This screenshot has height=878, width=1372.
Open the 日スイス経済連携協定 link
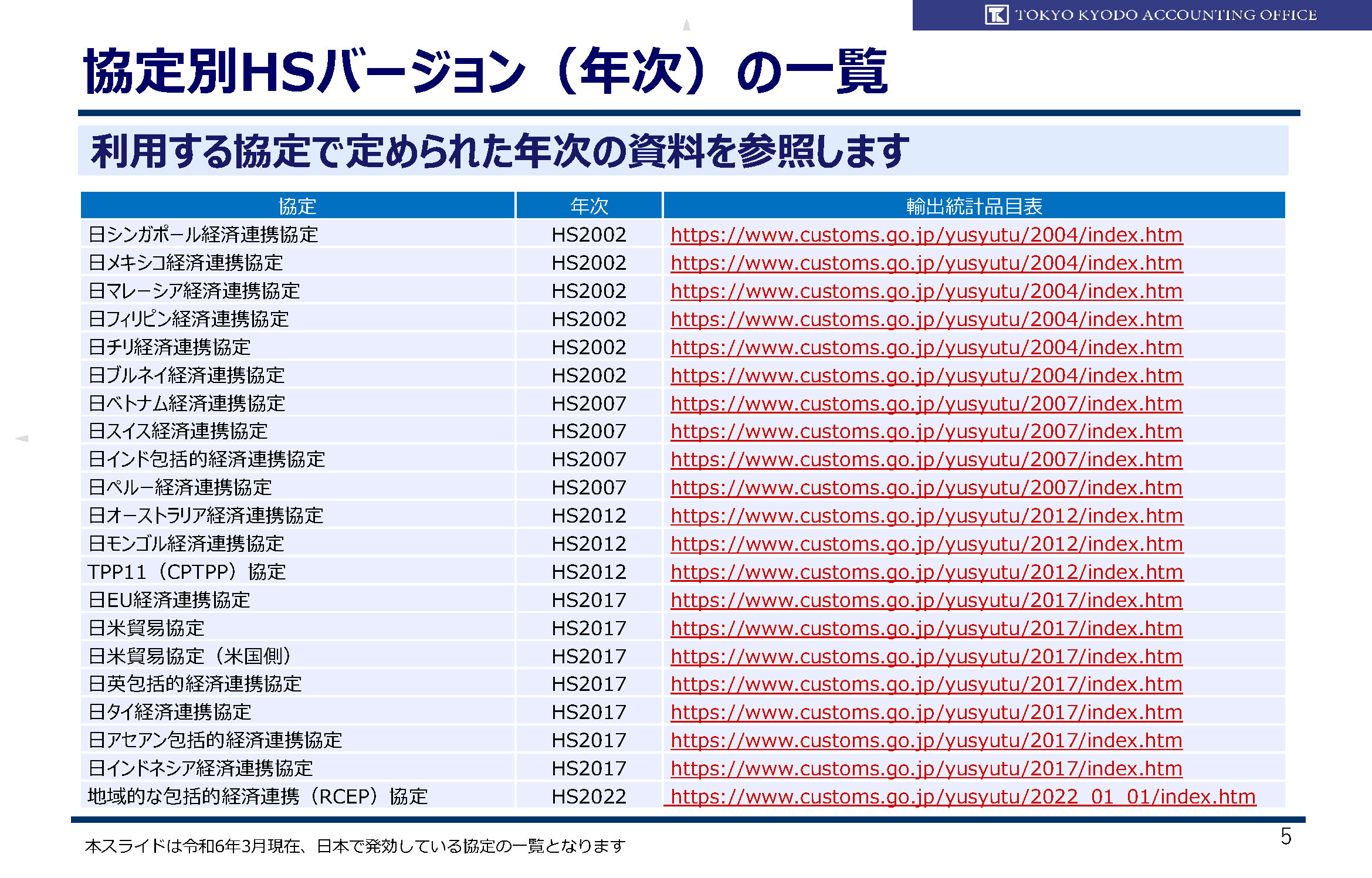point(926,431)
